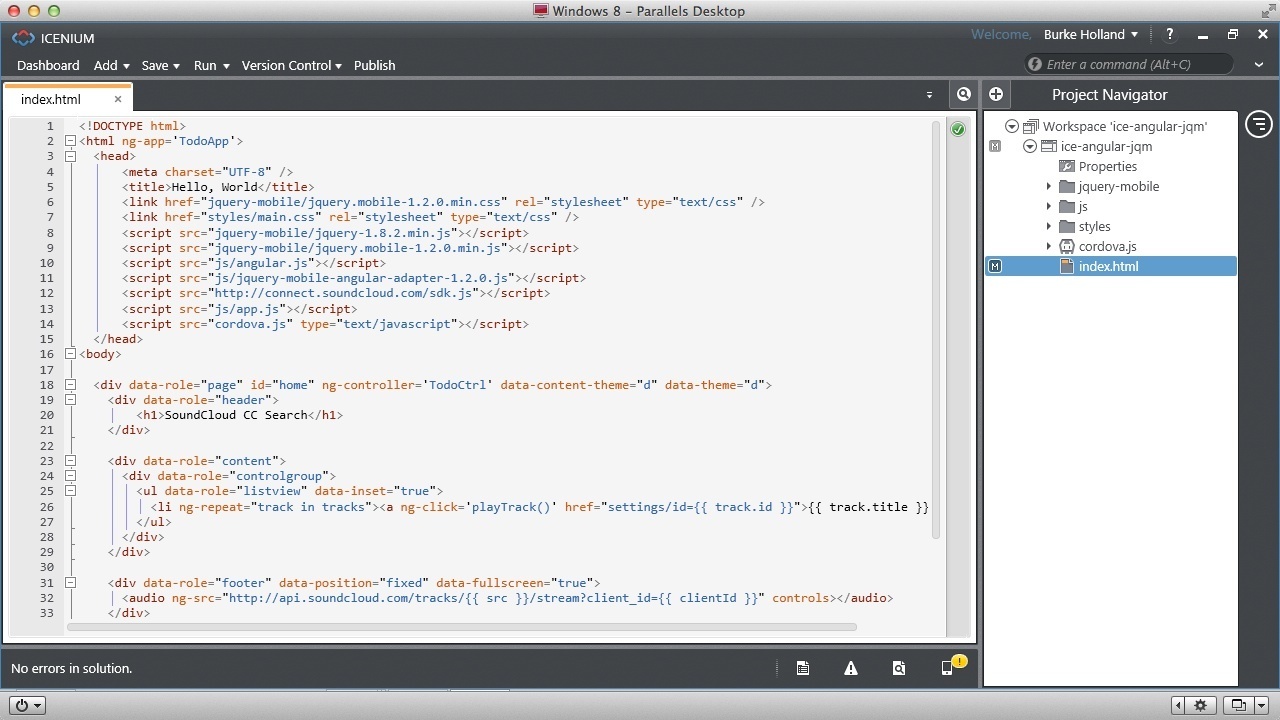Click the Parallels view mode windows icon
This screenshot has height=720, width=1280.
point(1239,706)
